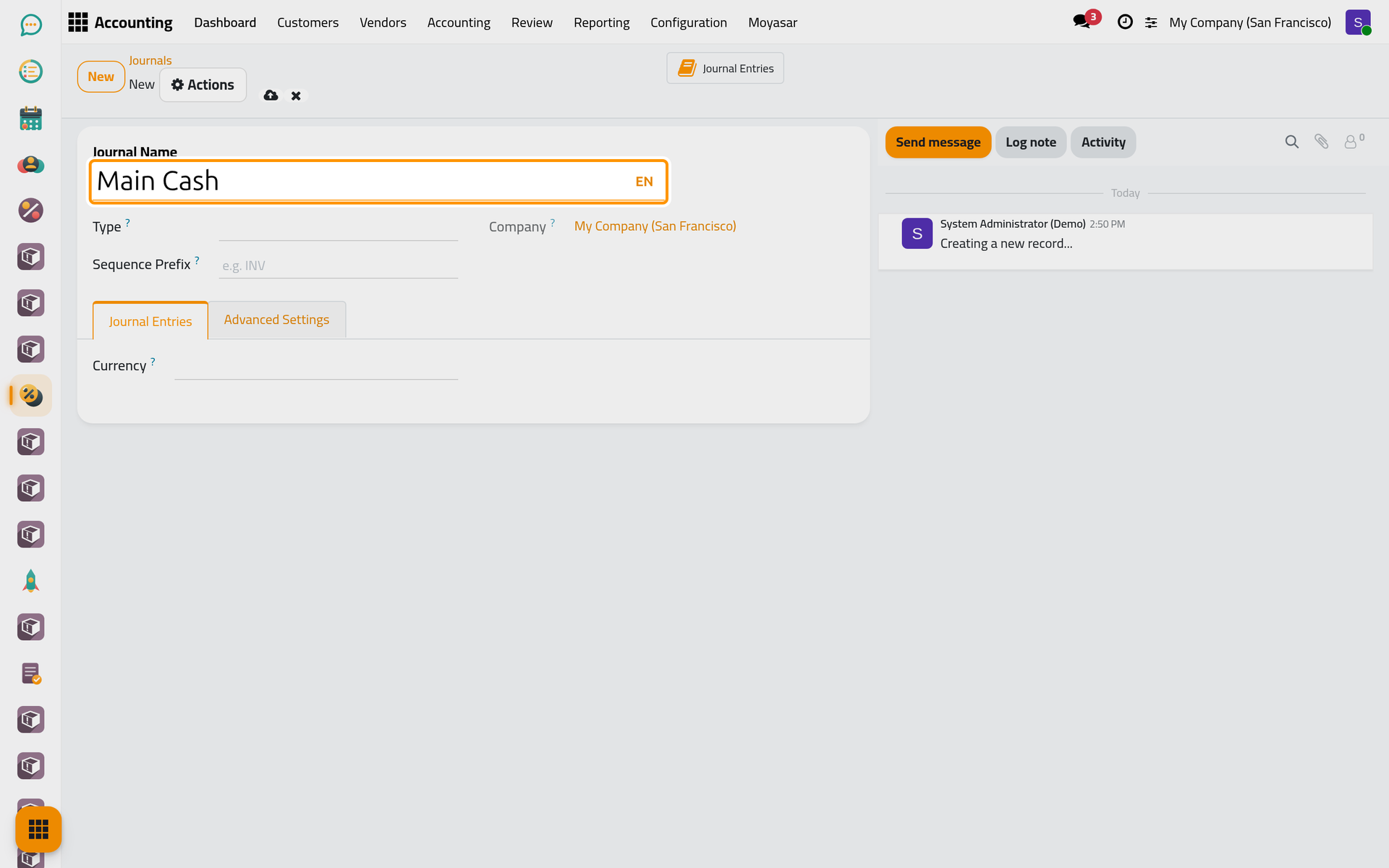
Task: Toggle EN translation on Journal Name
Action: click(644, 182)
